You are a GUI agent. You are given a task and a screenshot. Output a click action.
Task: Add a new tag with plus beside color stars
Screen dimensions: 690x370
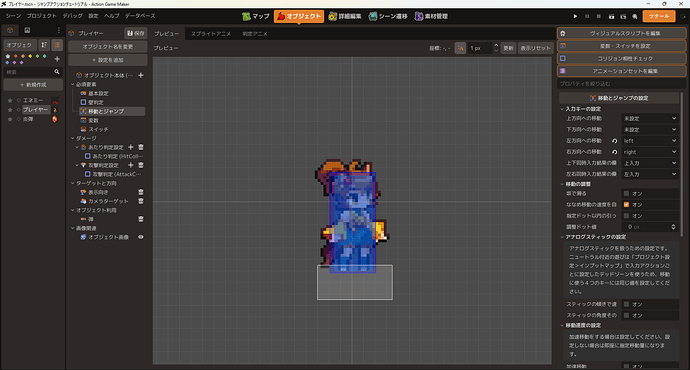pyautogui.click(x=57, y=59)
